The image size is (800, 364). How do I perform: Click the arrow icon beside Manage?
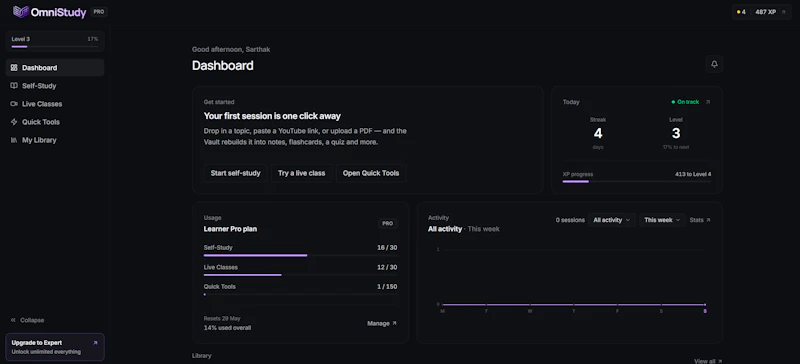tap(394, 323)
